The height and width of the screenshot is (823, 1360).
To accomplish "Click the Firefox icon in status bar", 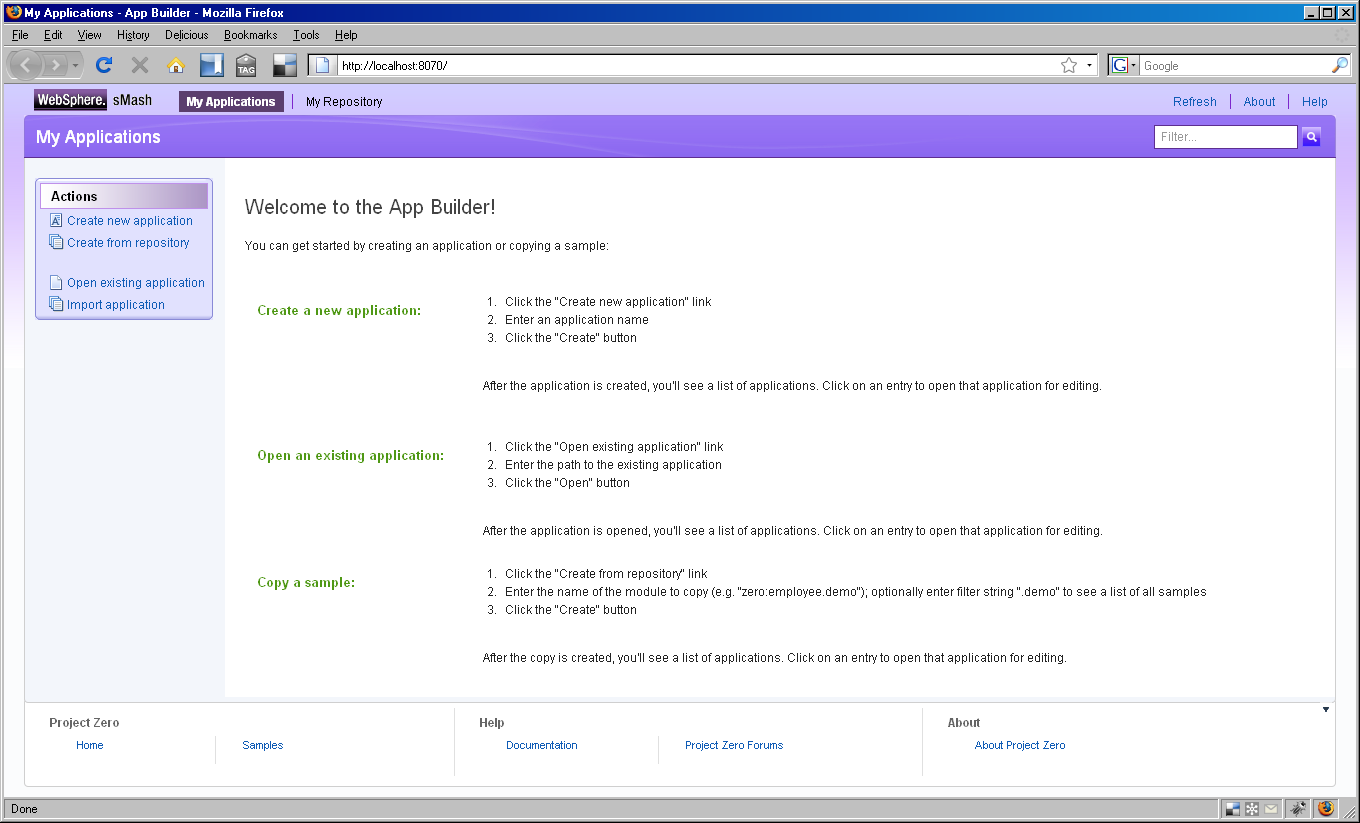I will tap(1326, 808).
